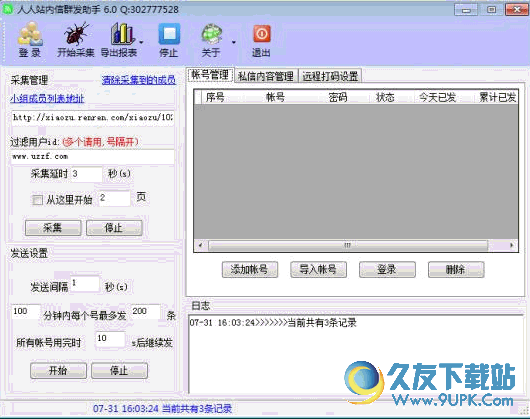Click the 过滤用户id input field

[93, 157]
